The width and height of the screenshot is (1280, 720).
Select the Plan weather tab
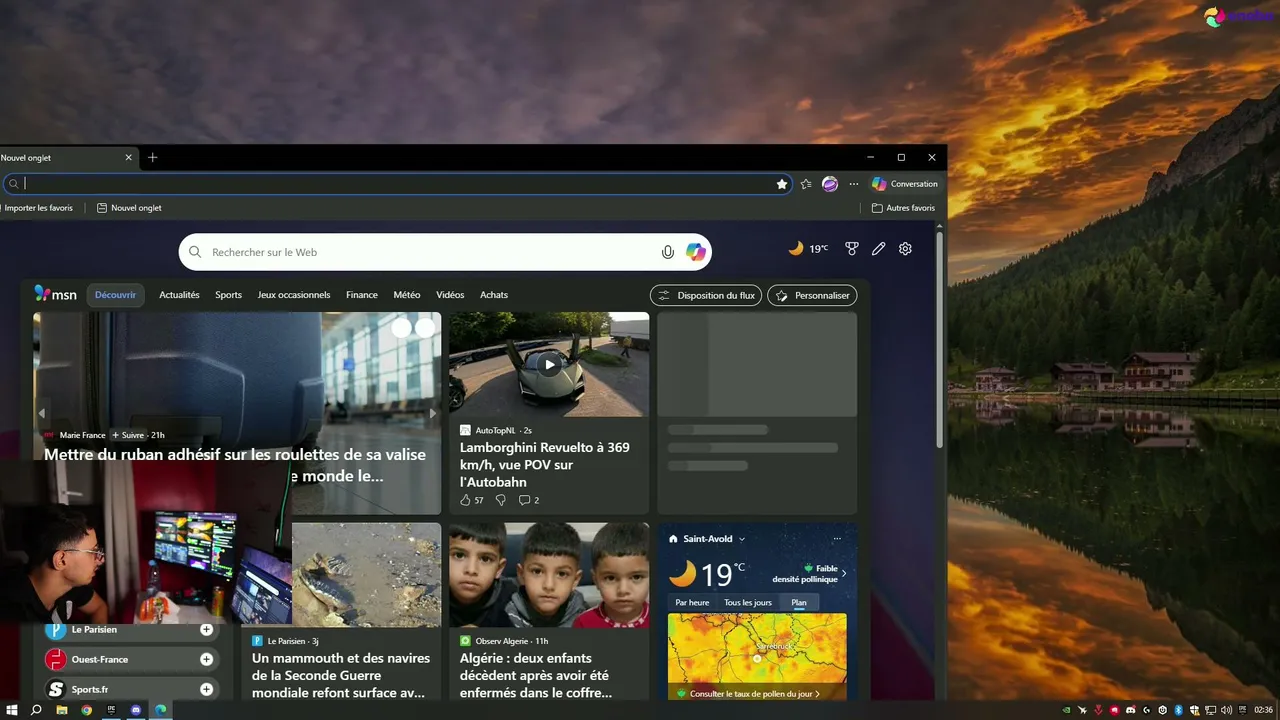(x=799, y=603)
